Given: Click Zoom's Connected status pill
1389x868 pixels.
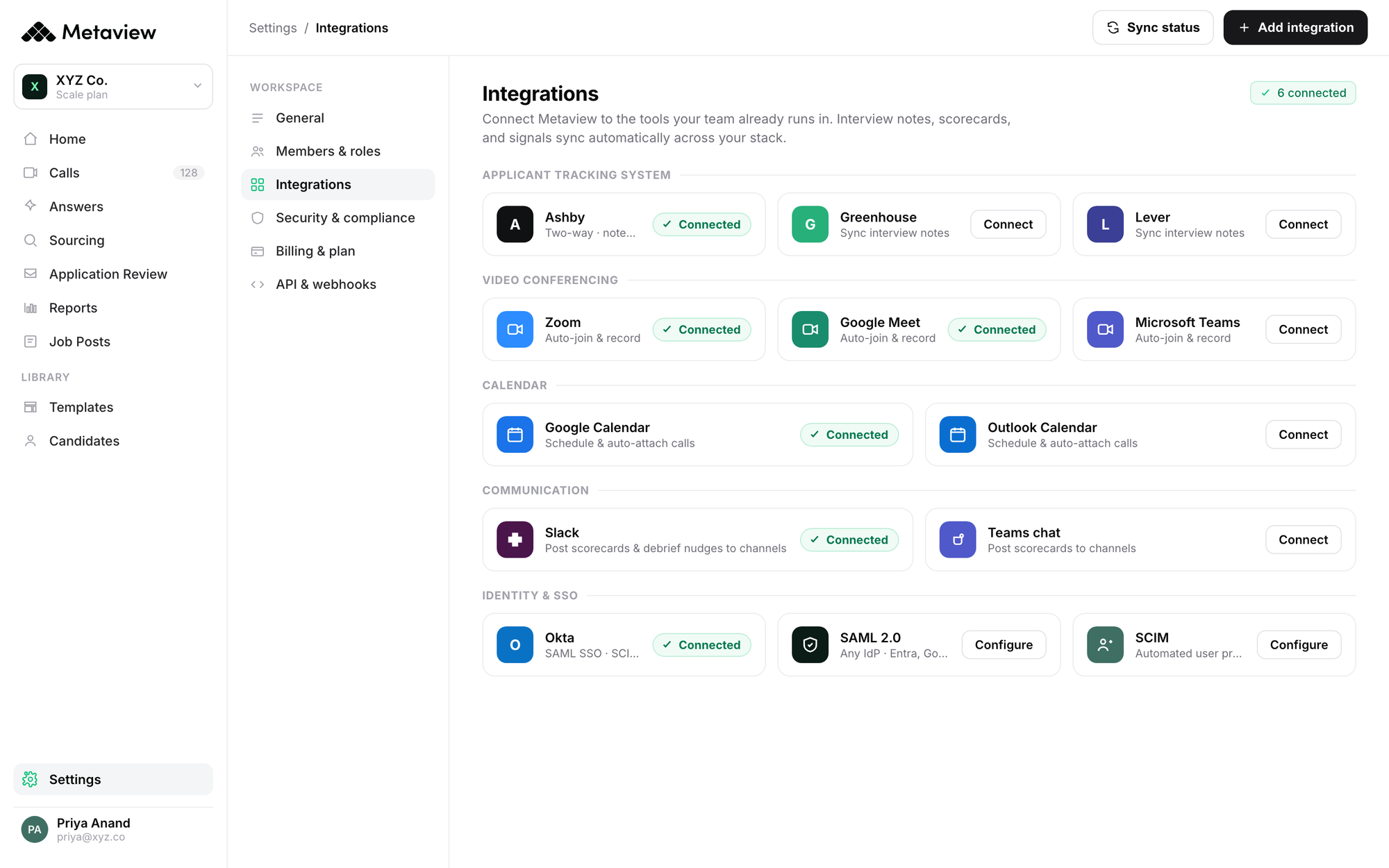Looking at the screenshot, I should 701,329.
